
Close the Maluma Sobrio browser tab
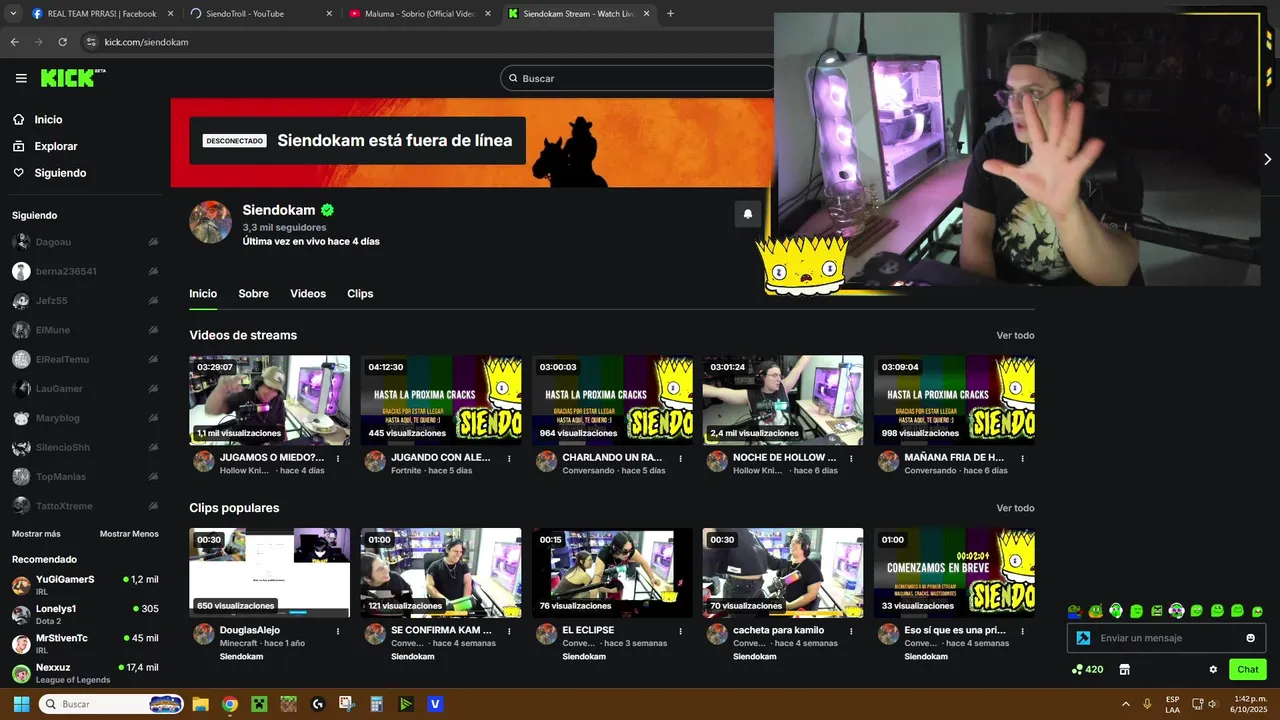(487, 14)
